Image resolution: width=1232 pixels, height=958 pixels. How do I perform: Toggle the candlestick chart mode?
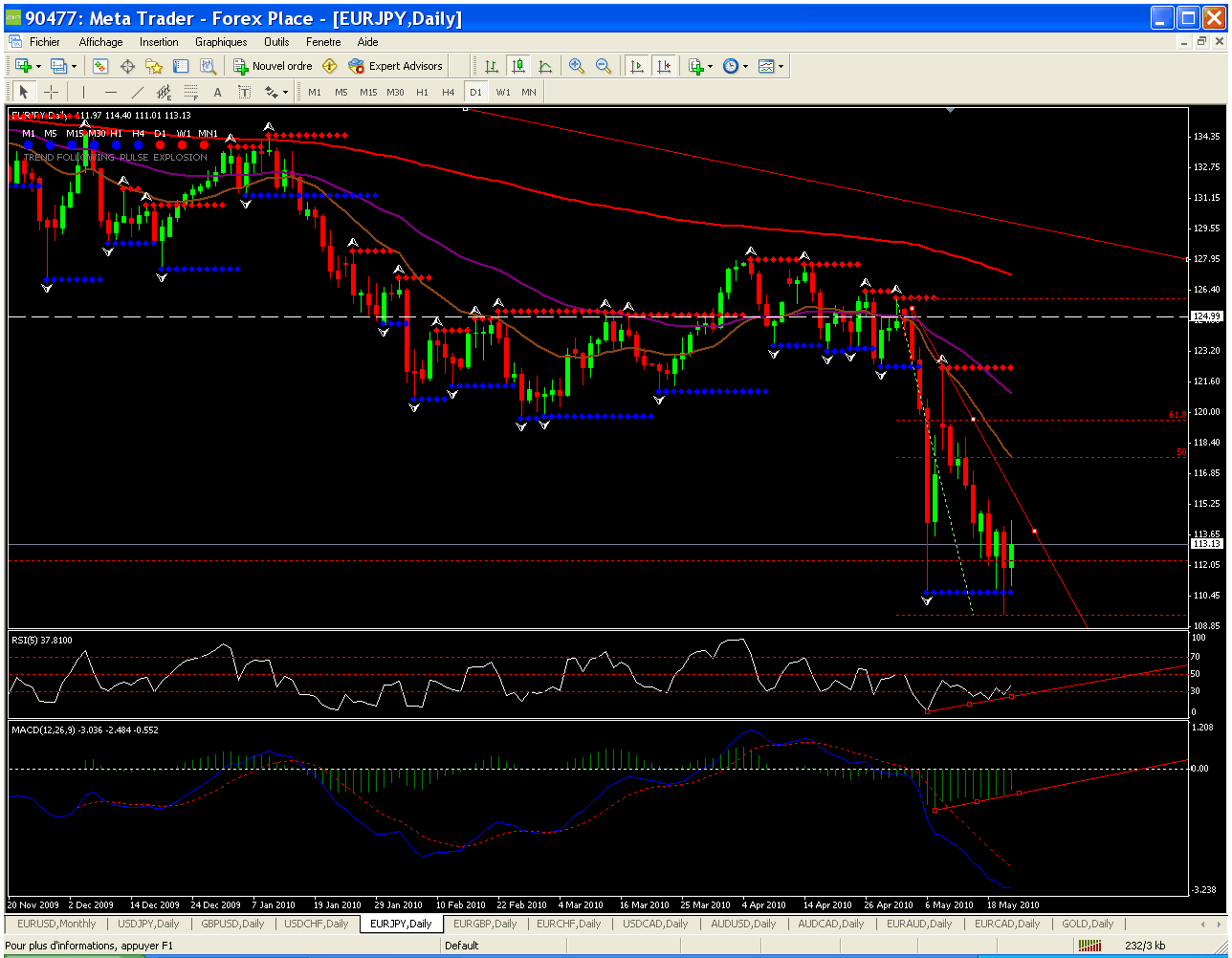pyautogui.click(x=517, y=66)
